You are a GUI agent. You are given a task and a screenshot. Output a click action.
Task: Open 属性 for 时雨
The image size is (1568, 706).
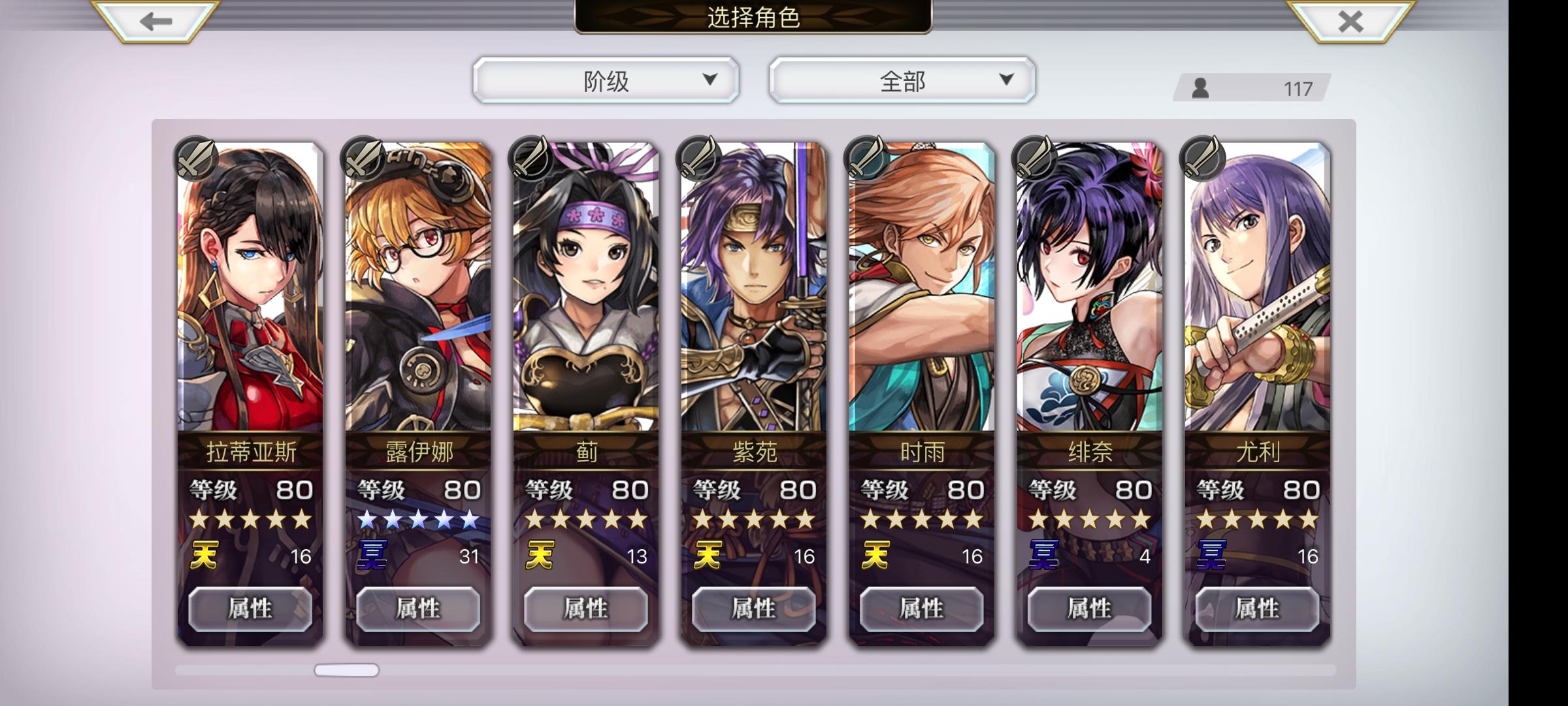click(921, 609)
